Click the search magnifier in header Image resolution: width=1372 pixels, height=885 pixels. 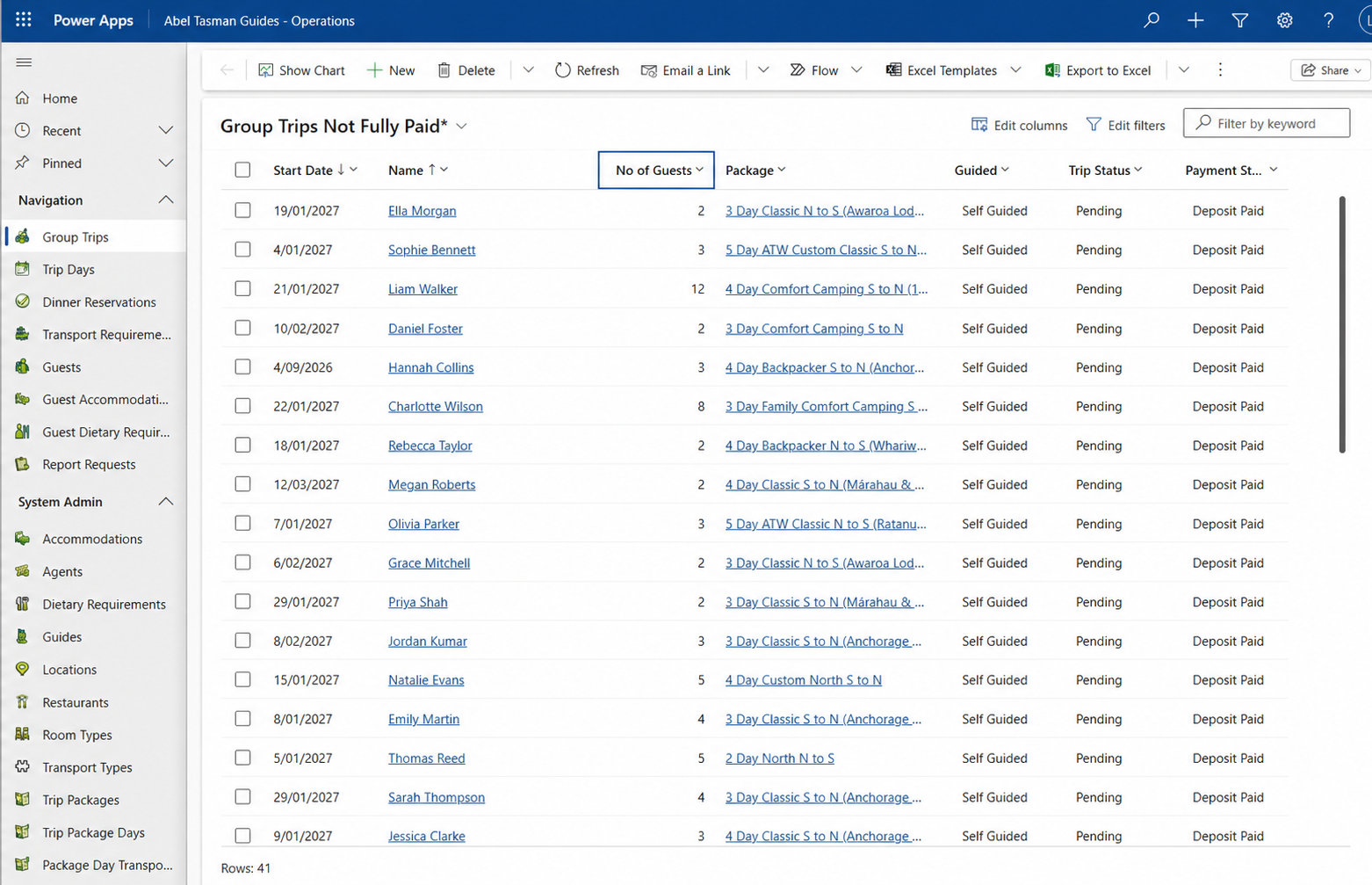[1151, 20]
